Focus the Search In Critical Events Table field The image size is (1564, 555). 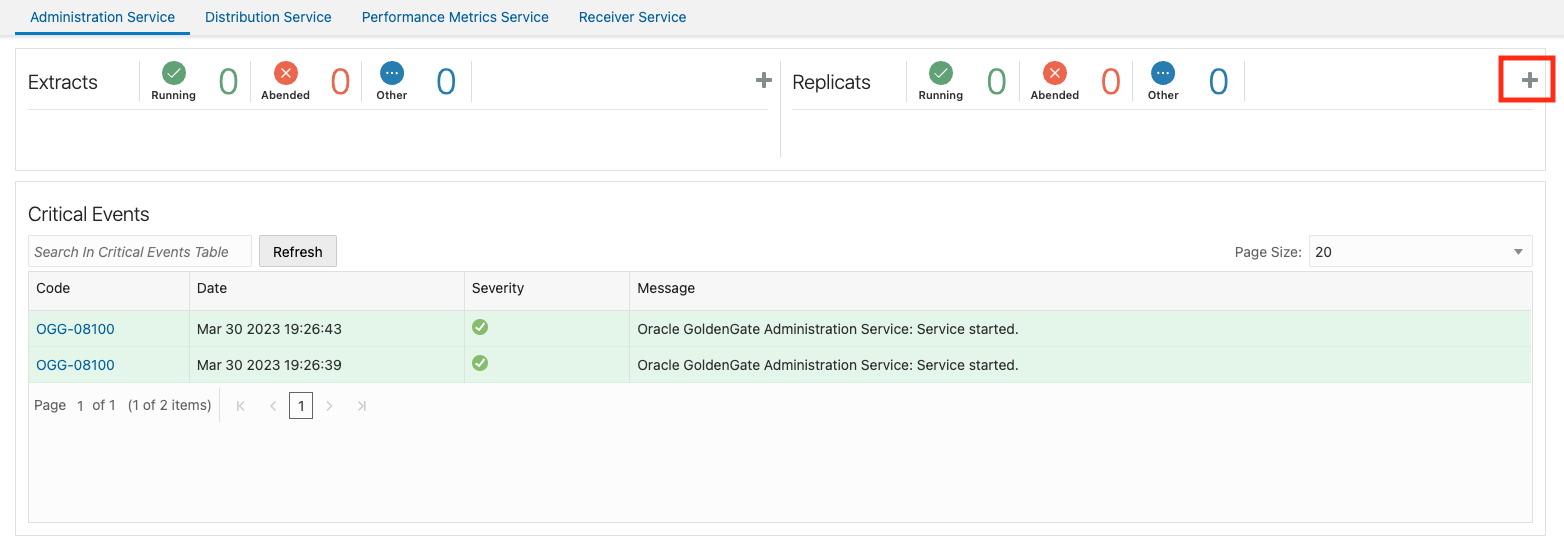coord(140,252)
